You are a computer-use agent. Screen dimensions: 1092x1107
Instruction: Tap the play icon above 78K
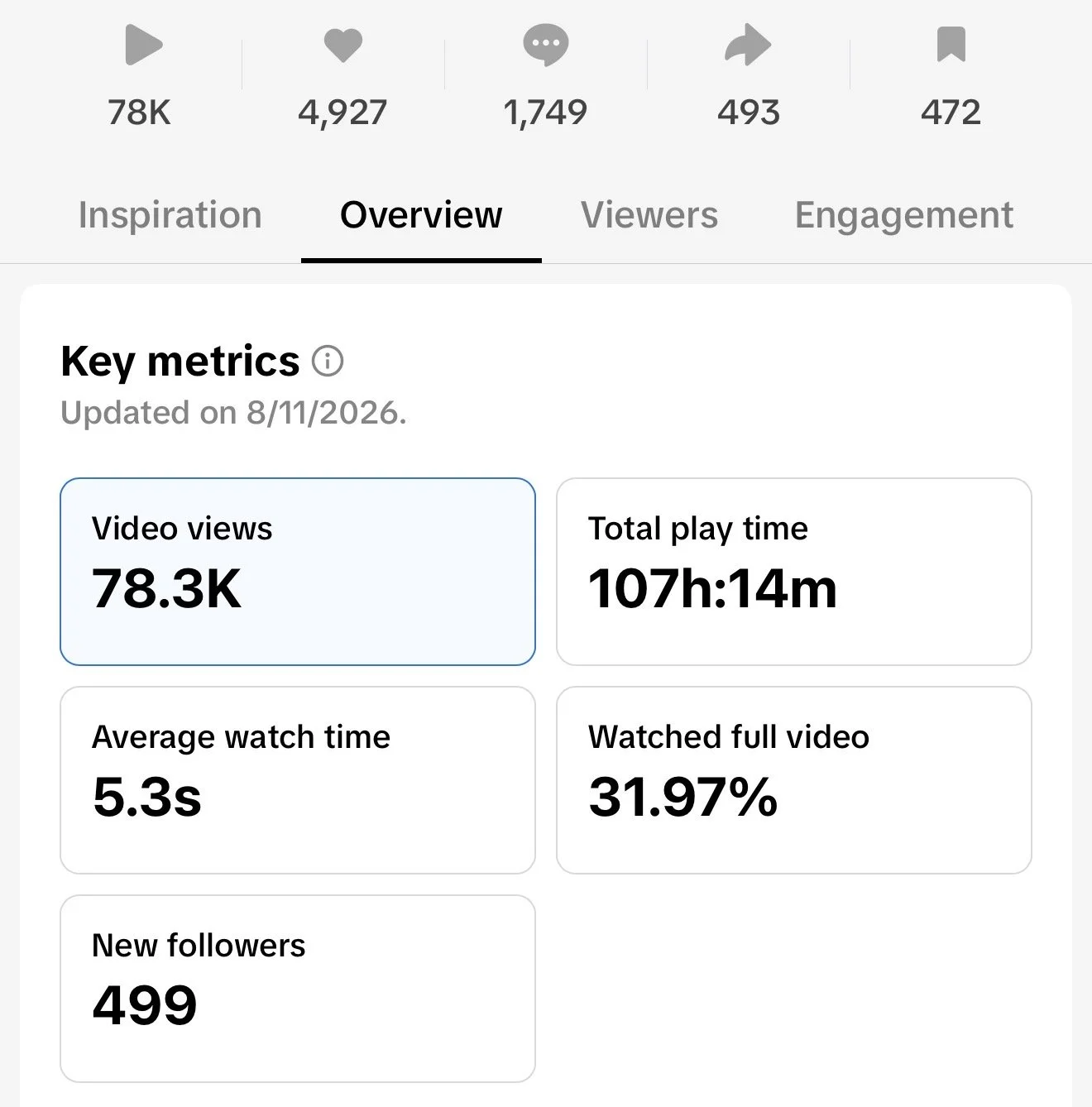tap(142, 45)
